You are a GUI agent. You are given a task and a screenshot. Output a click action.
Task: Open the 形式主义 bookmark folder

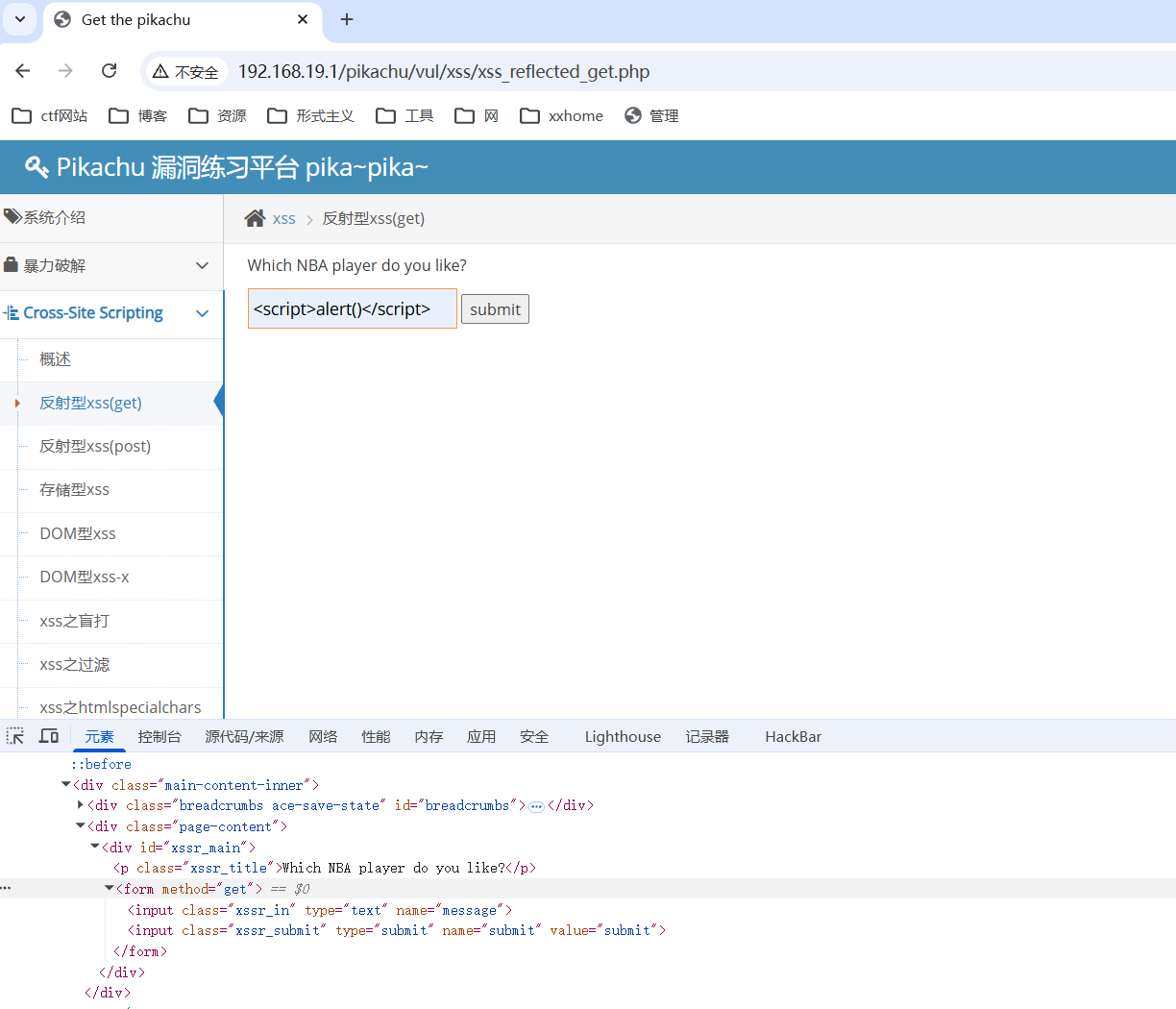(x=311, y=115)
